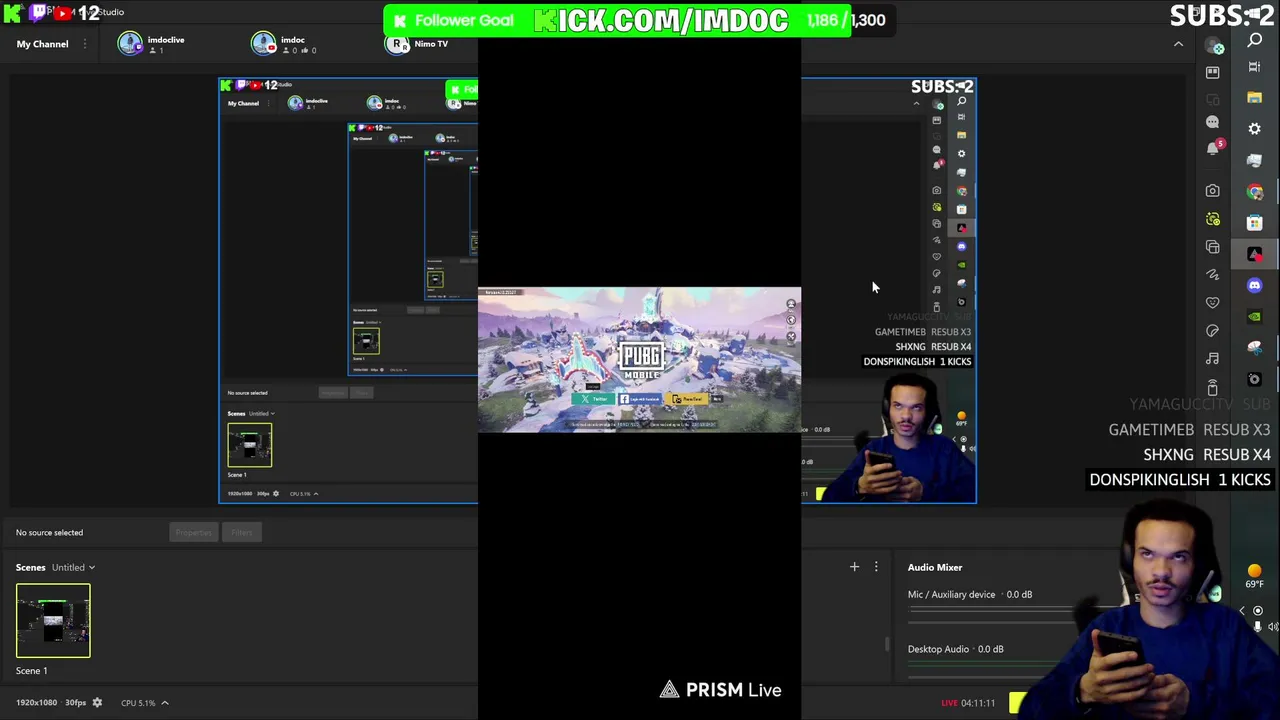
Task: Expand the CPU 5.1% stats arrow
Action: [165, 703]
